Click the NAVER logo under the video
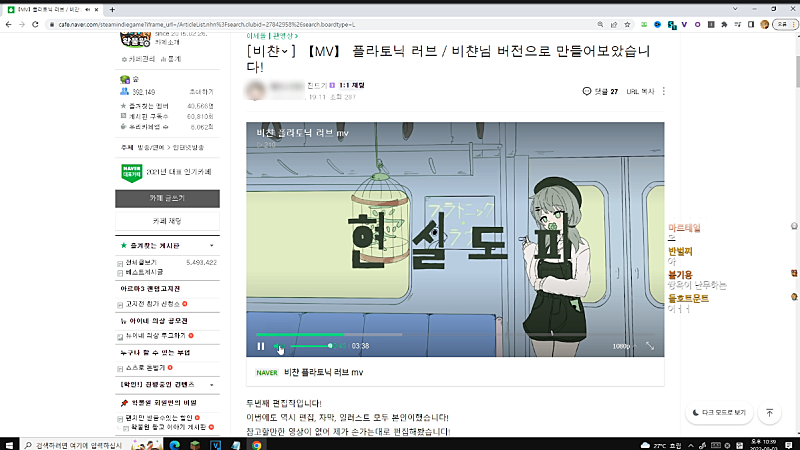This screenshot has height=450, width=800. [x=267, y=373]
